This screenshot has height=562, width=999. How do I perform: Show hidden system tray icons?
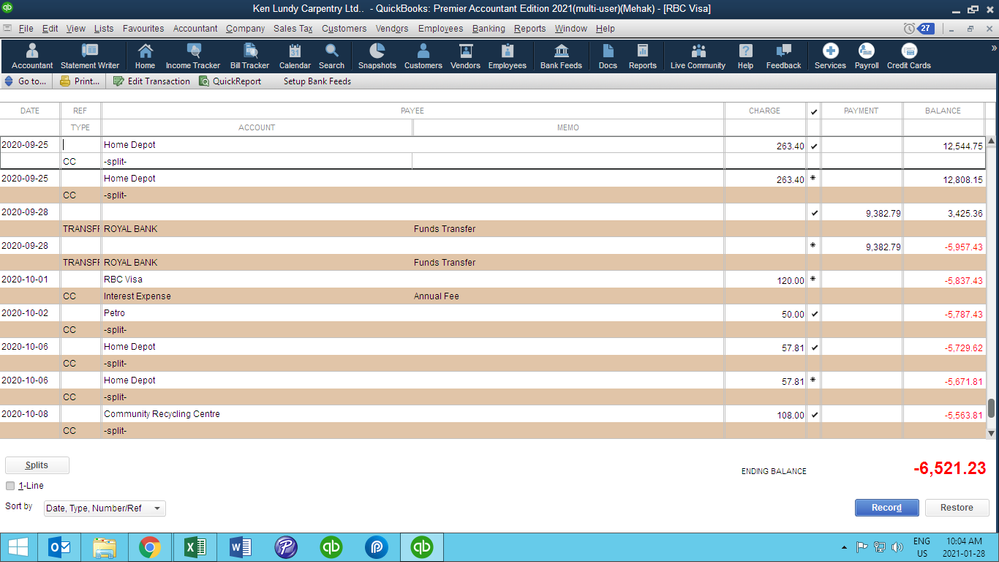(844, 547)
